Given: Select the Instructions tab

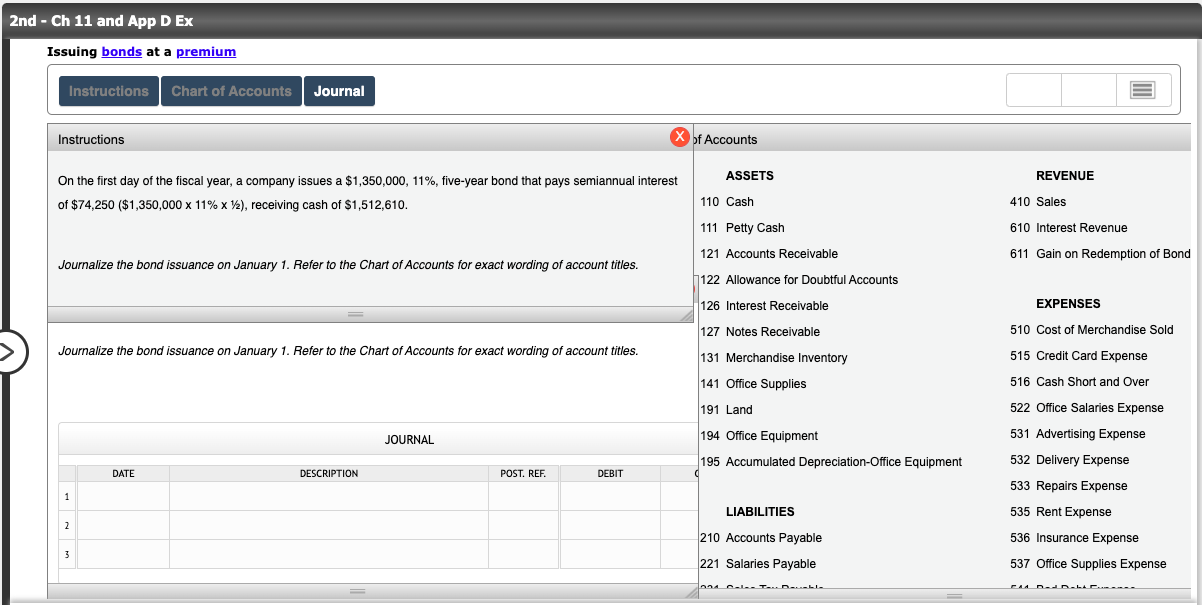Looking at the screenshot, I should click(x=108, y=90).
